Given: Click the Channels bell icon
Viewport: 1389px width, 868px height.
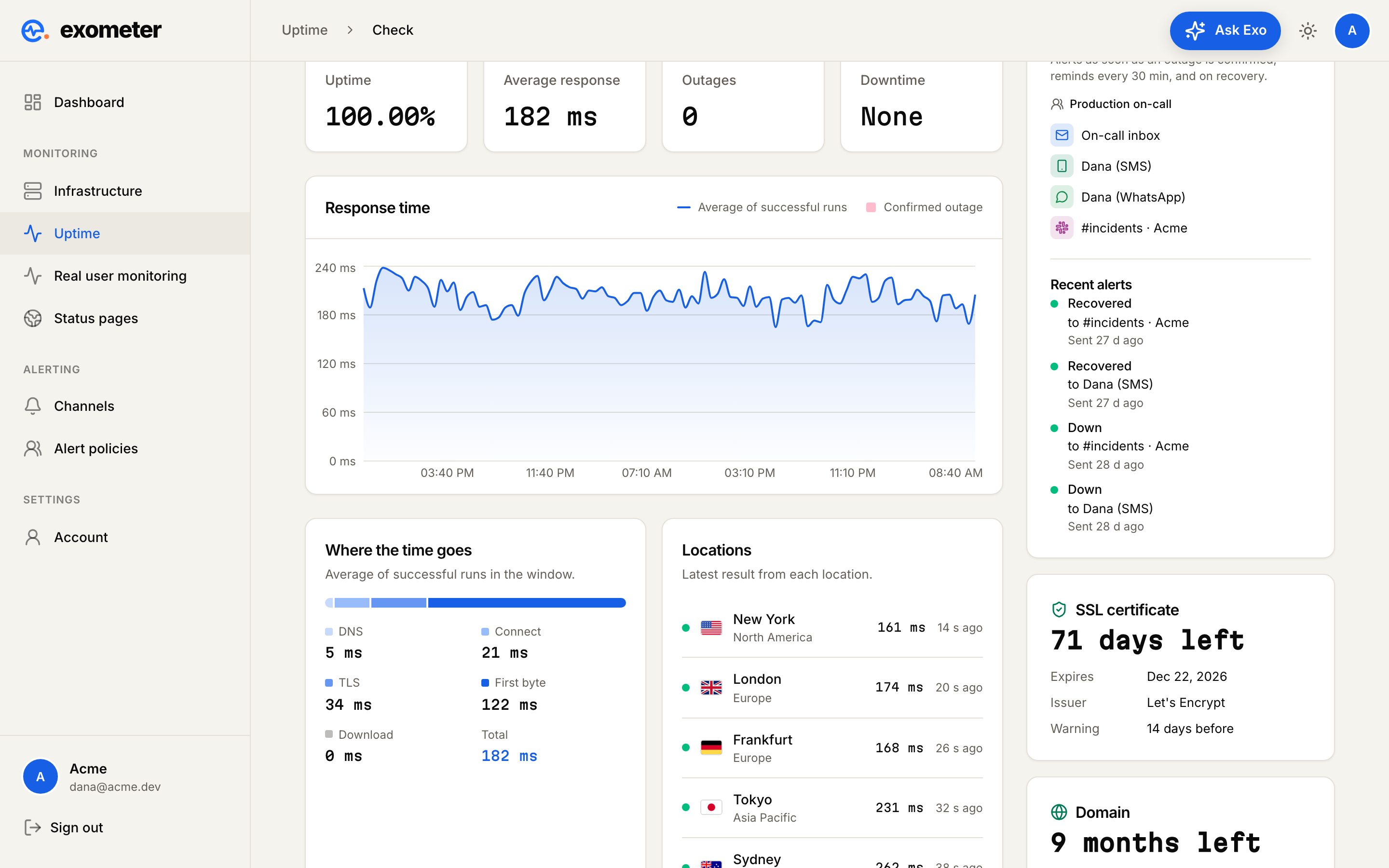Looking at the screenshot, I should coord(33,406).
